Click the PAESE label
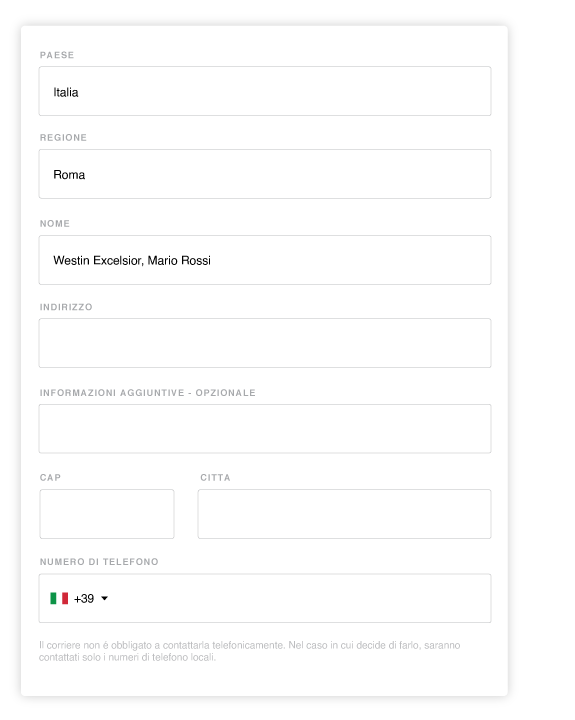This screenshot has height=720, width=575. [57, 55]
